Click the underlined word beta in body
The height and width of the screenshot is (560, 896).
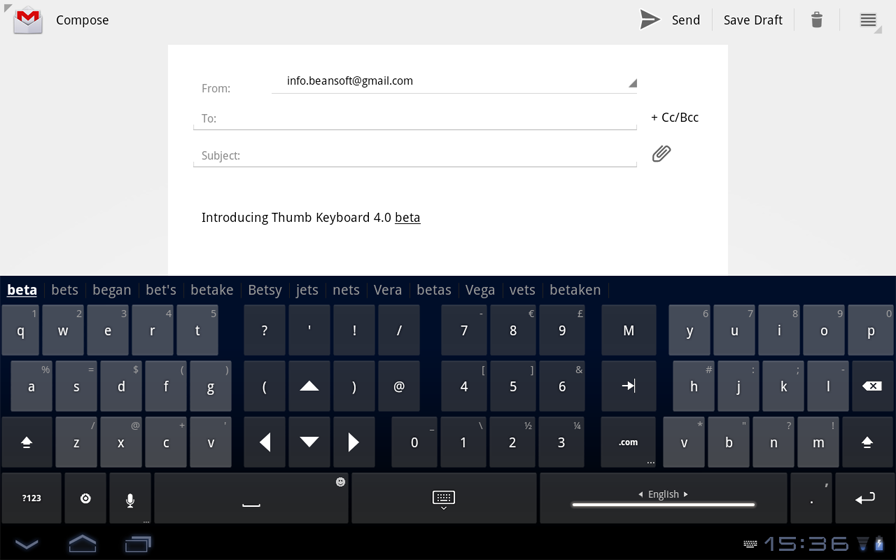pyautogui.click(x=407, y=218)
